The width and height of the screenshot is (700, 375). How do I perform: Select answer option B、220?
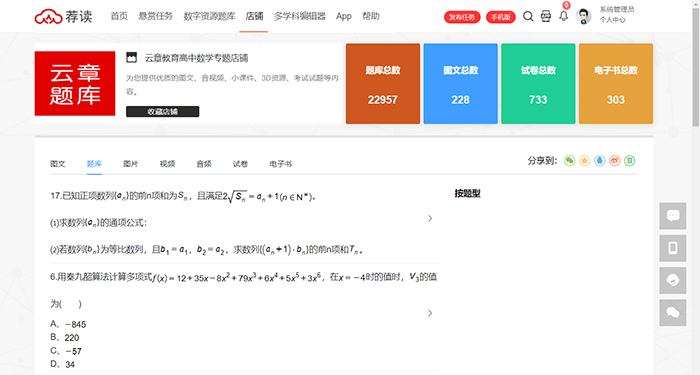click(64, 338)
